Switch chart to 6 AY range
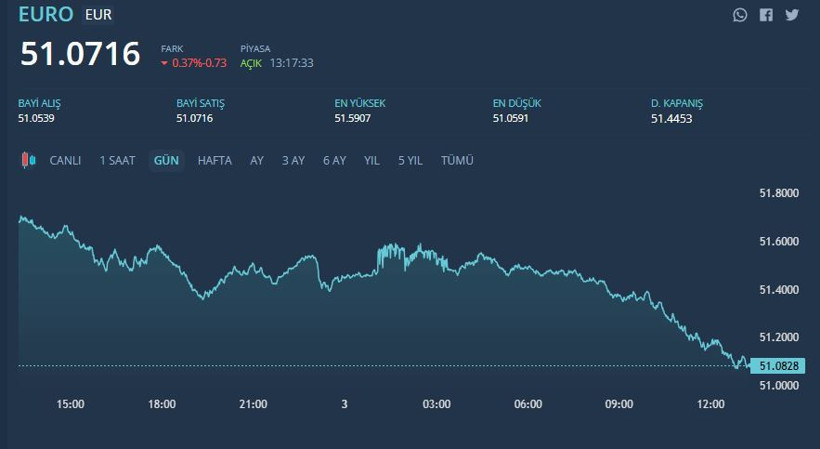The width and height of the screenshot is (820, 449). click(334, 160)
